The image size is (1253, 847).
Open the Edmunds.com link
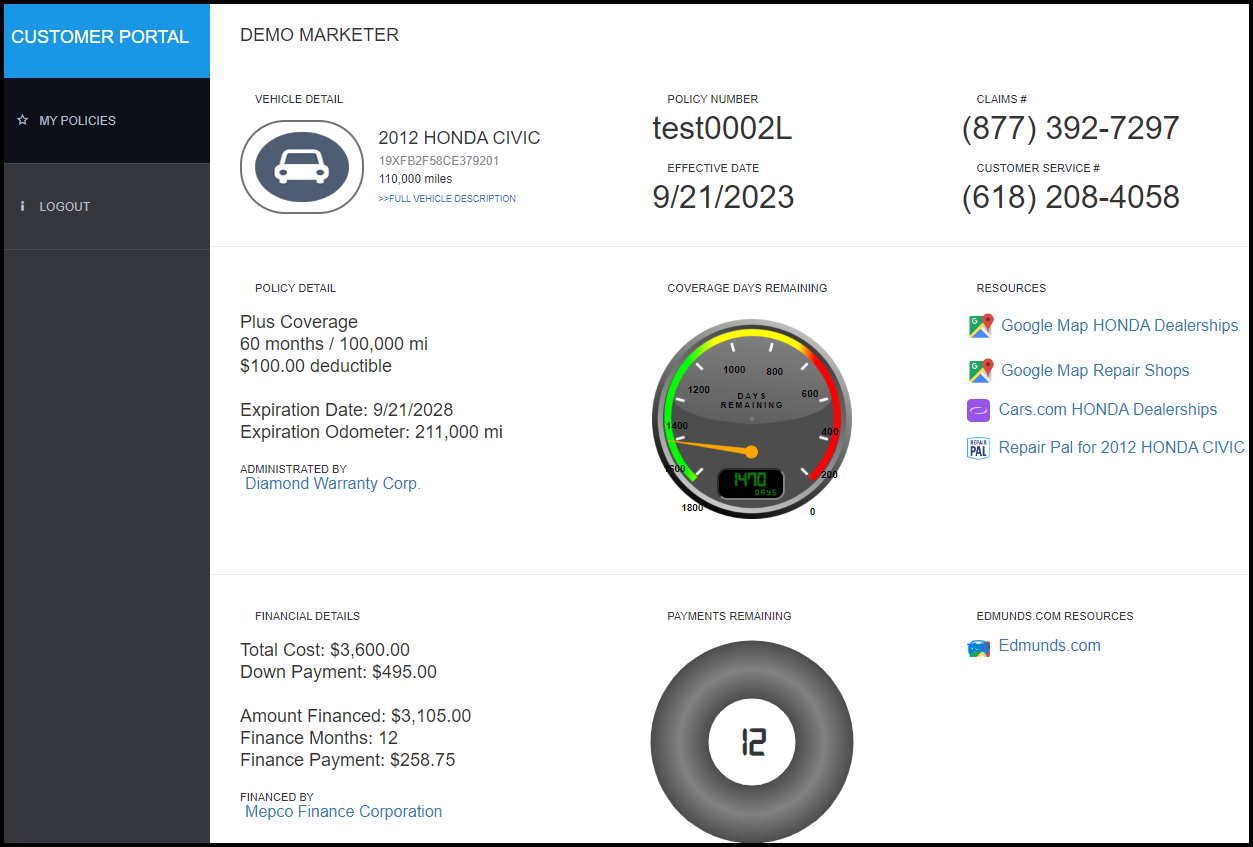click(1050, 645)
